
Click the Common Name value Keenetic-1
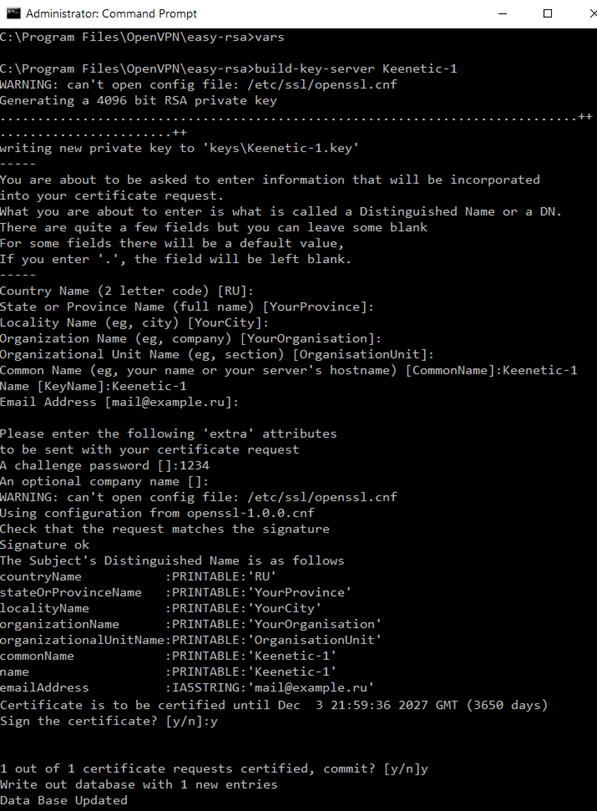point(540,370)
